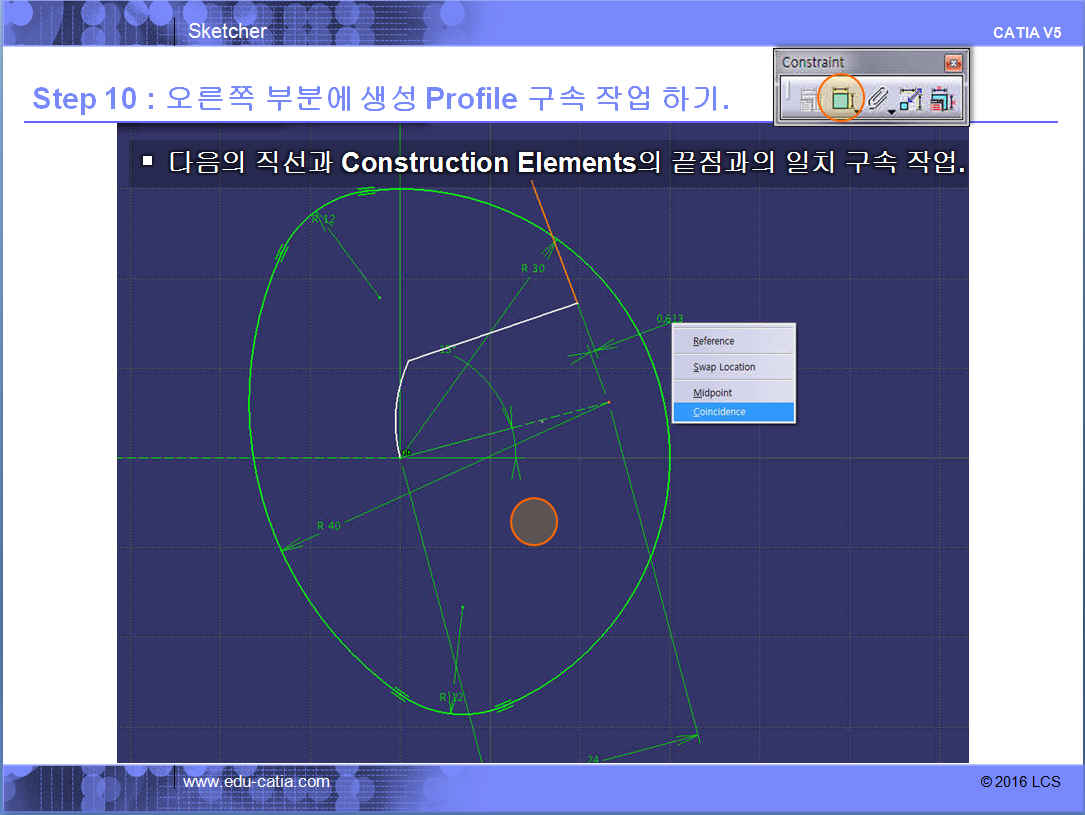The image size is (1085, 815).
Task: Select the R 40 radius dimension
Action: 328,525
